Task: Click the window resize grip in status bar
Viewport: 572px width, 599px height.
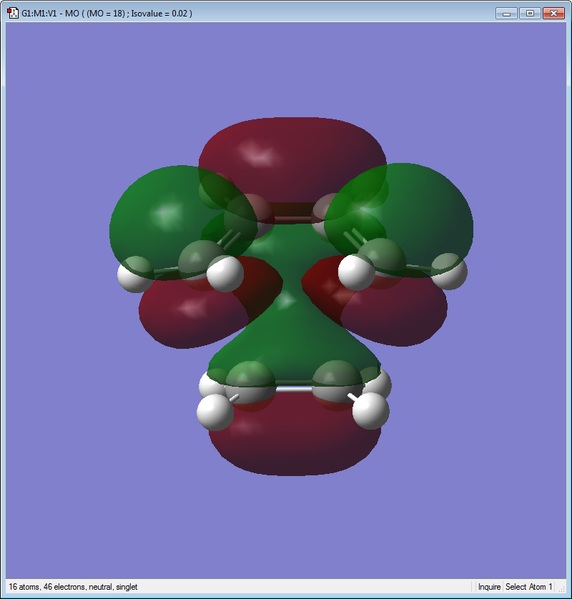Action: coord(561,589)
